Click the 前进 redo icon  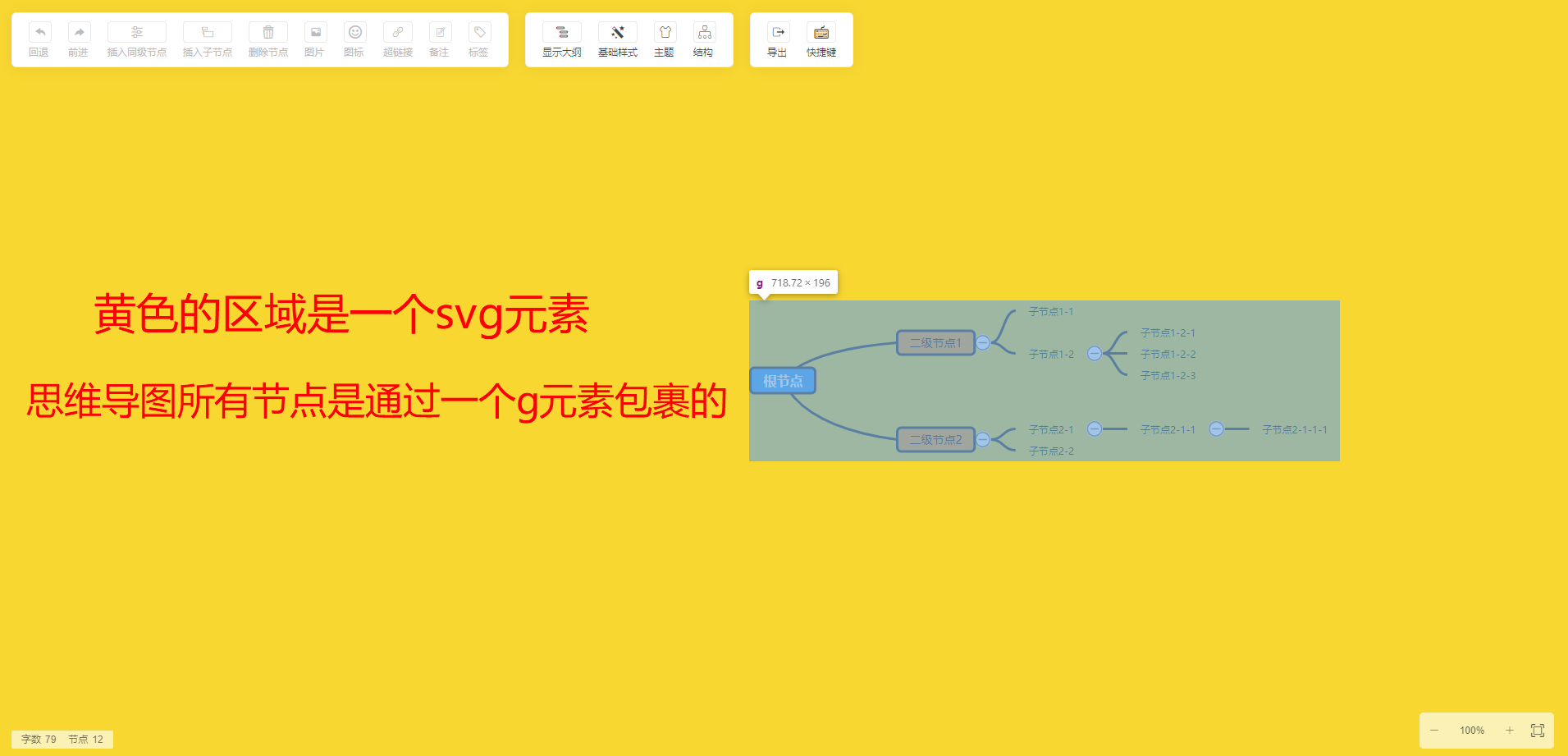coord(79,32)
